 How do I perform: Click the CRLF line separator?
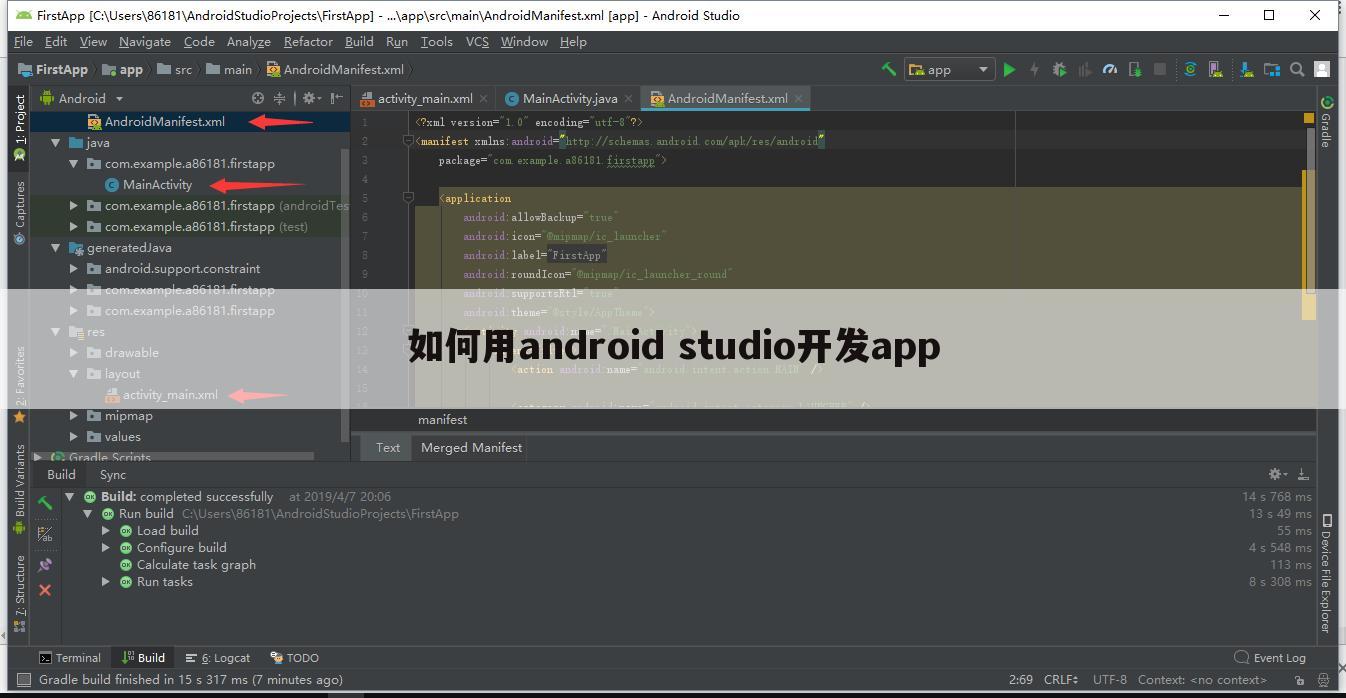(1061, 680)
